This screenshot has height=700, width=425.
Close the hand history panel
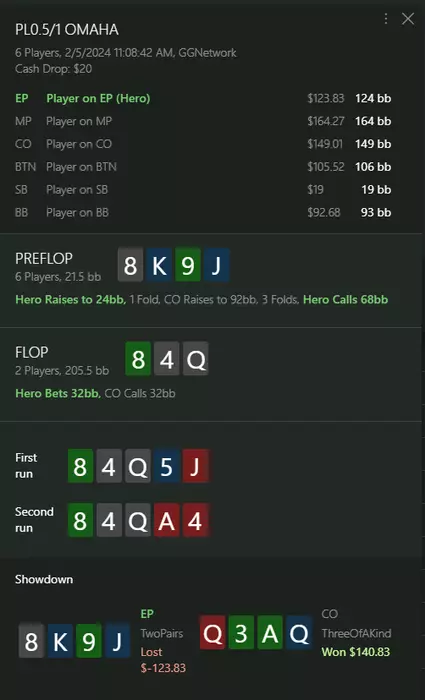(x=408, y=19)
